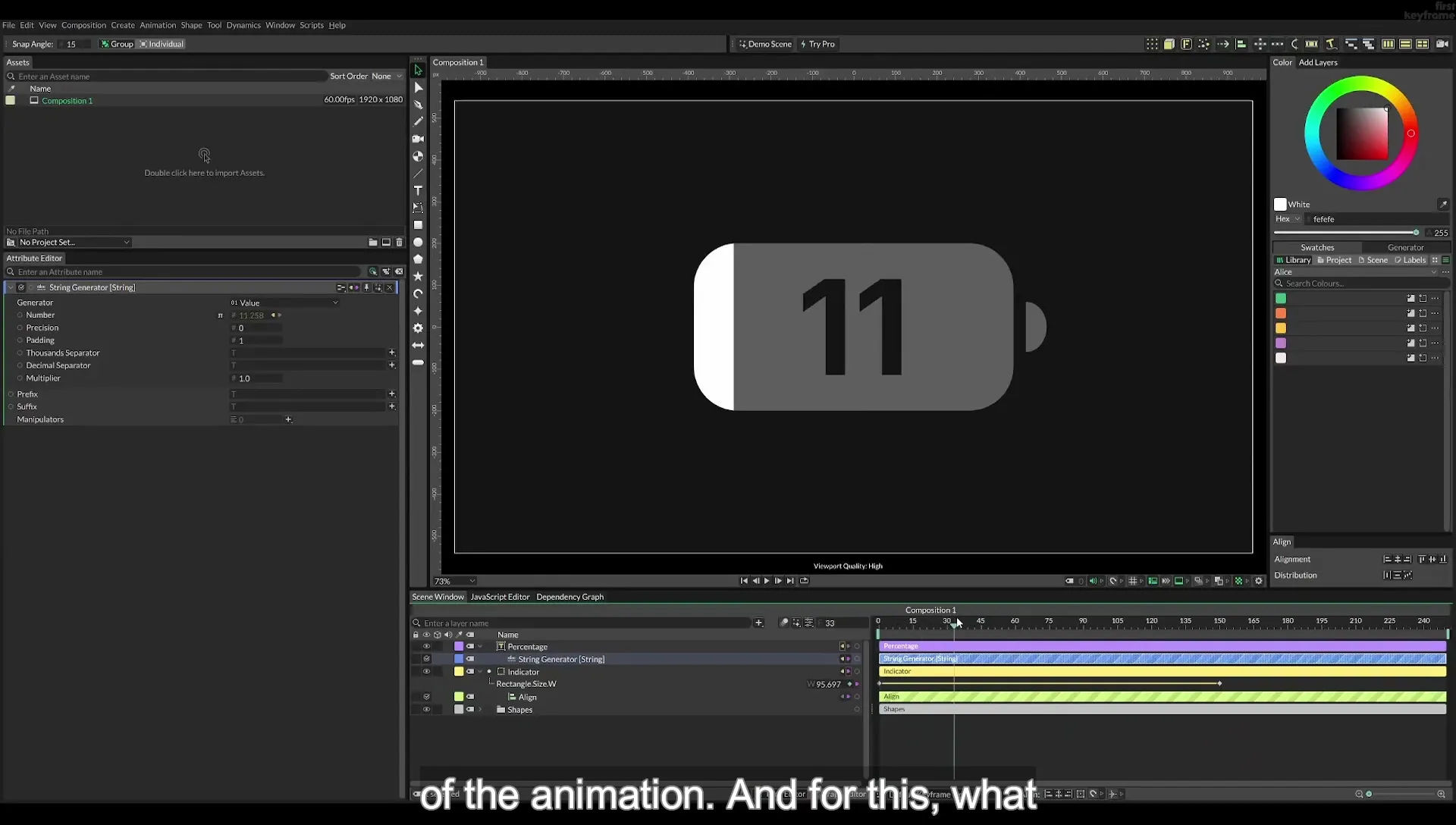Select the Pen tool
Screen dimensions: 1456x825
pyautogui.click(x=418, y=105)
